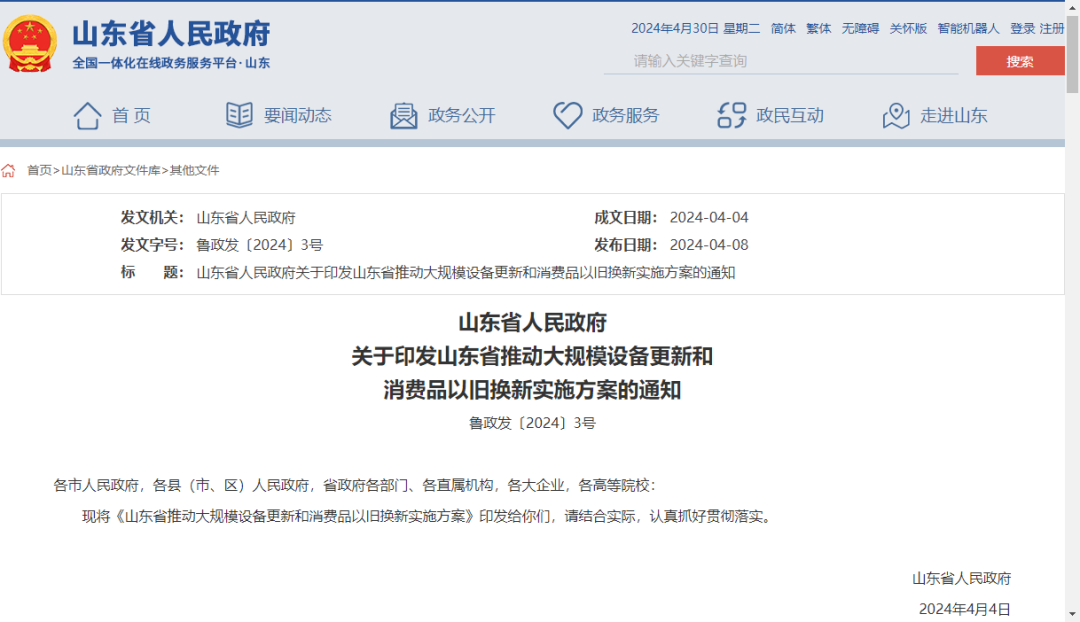Click the map pin icon beside 走进山东
This screenshot has height=622, width=1080.
[x=896, y=116]
